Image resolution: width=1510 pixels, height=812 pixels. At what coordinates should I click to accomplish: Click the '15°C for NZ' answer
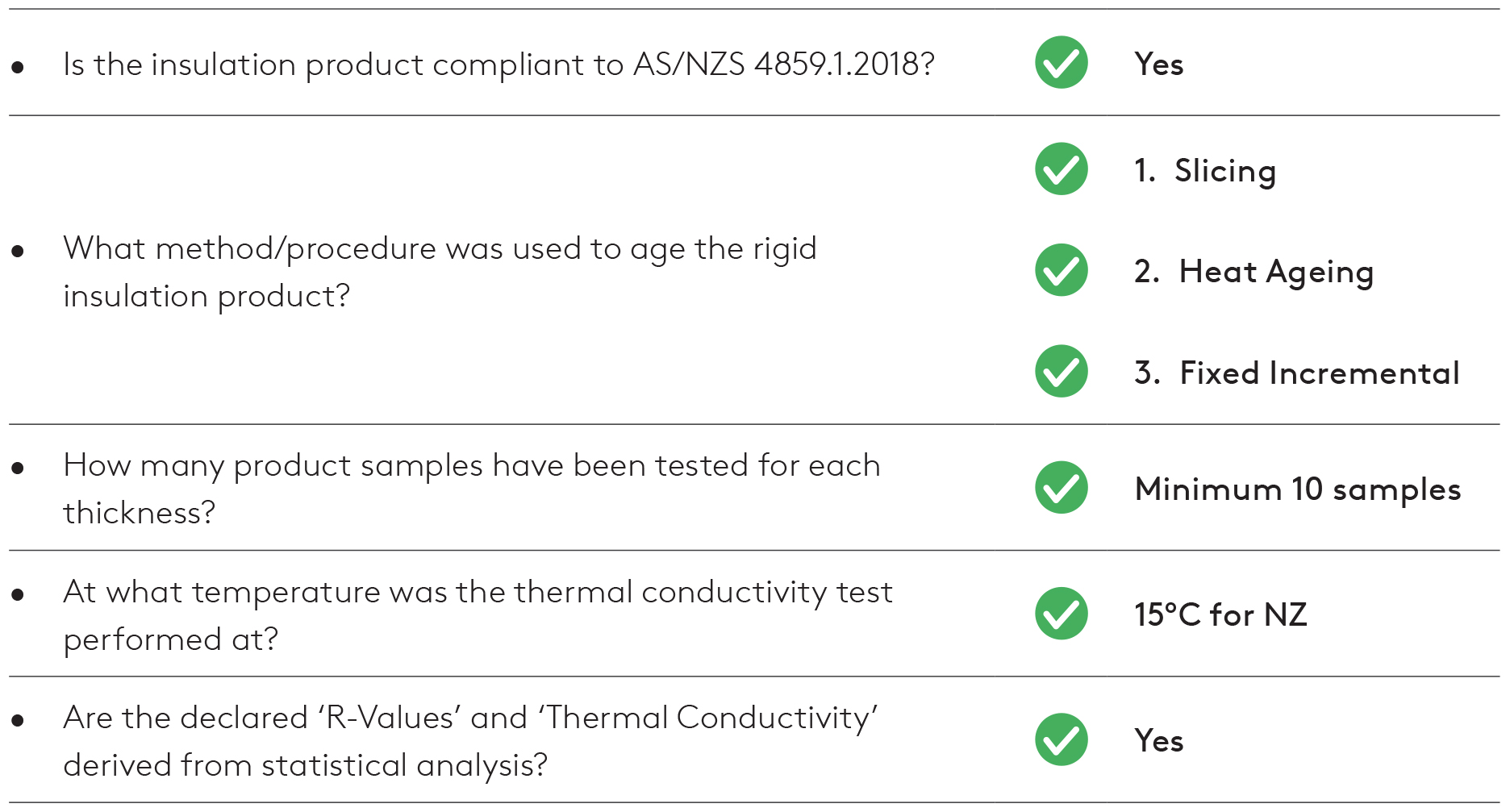click(1220, 614)
